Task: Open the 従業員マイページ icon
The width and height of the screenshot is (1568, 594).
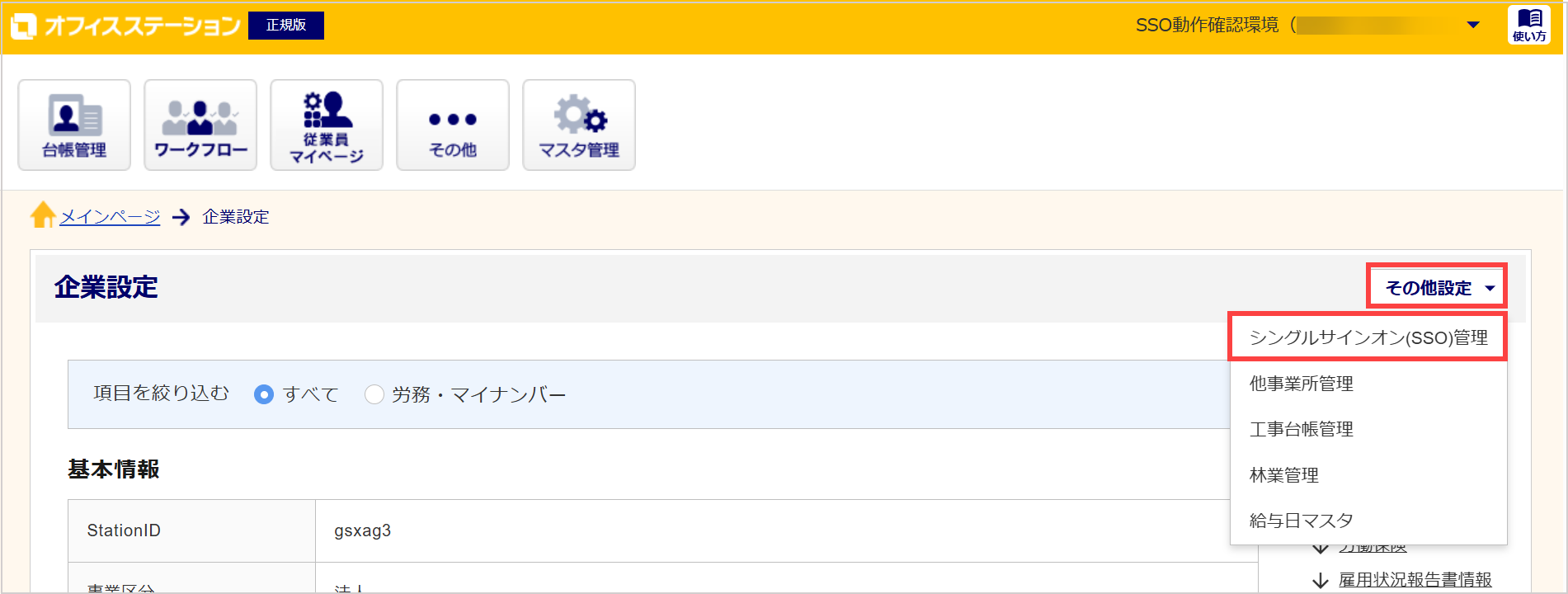Action: [x=327, y=125]
